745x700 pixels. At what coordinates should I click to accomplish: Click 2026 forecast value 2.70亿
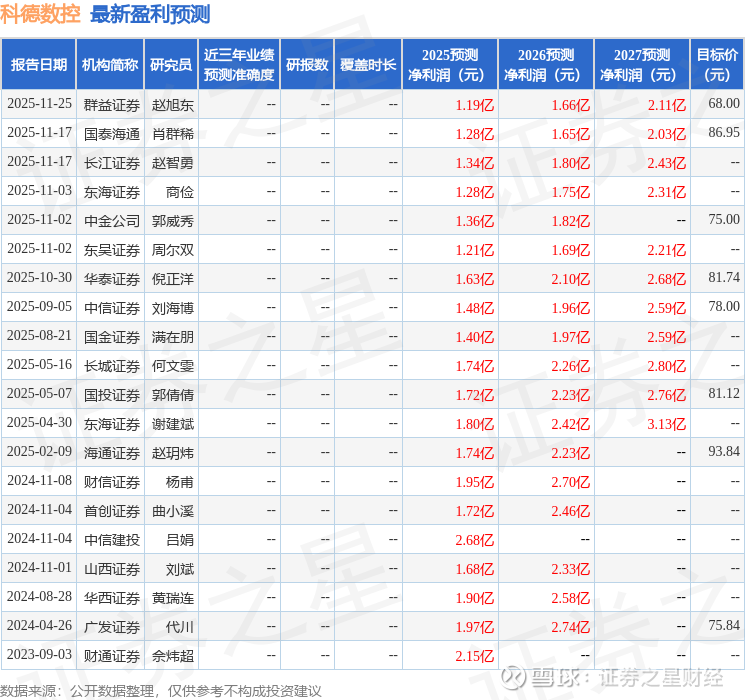570,482
